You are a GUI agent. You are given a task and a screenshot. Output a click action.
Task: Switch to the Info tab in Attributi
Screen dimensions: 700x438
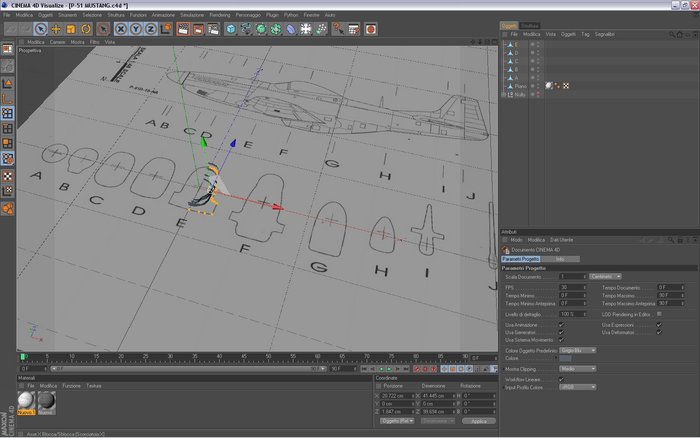[561, 258]
